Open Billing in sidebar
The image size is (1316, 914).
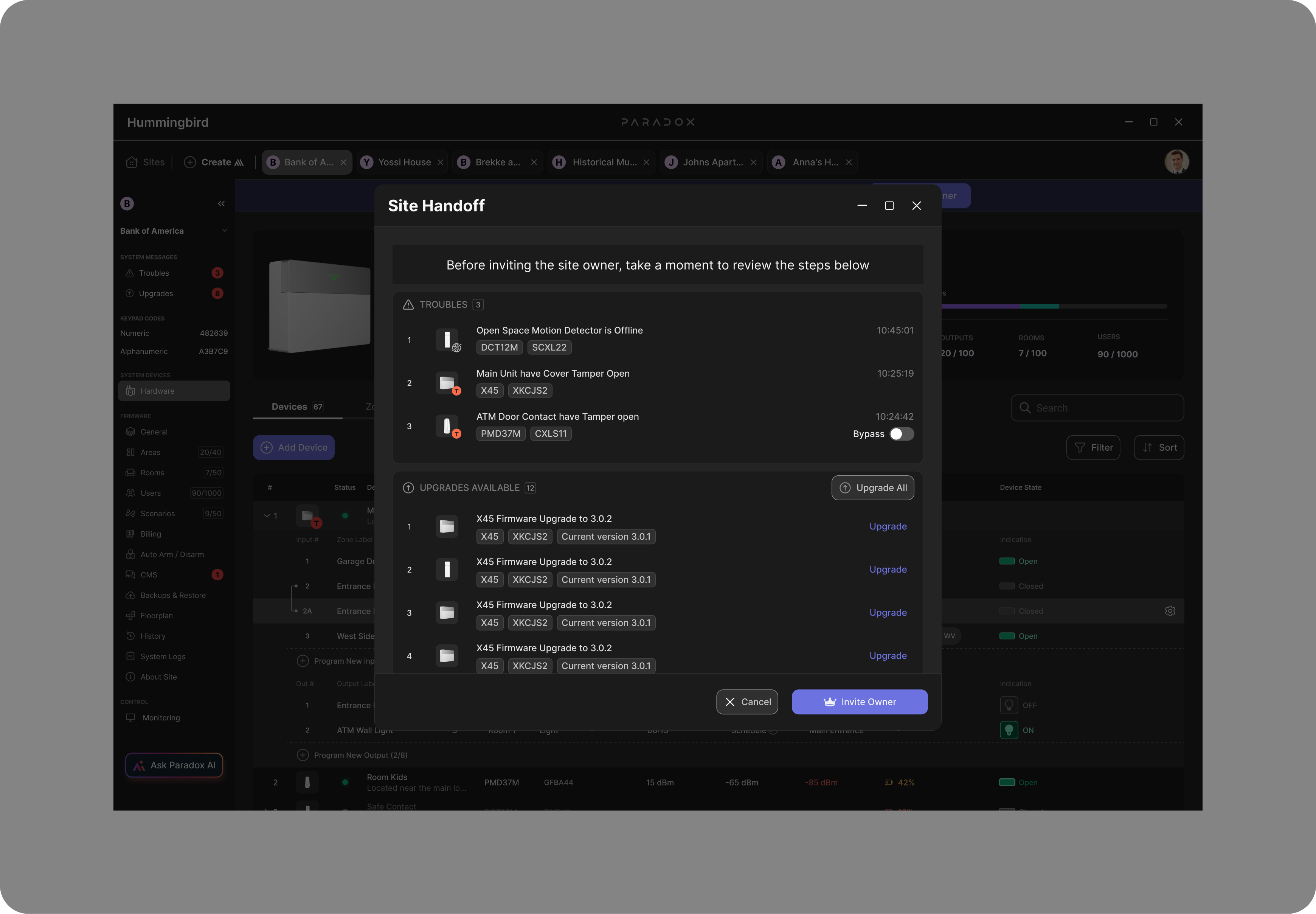[174, 534]
